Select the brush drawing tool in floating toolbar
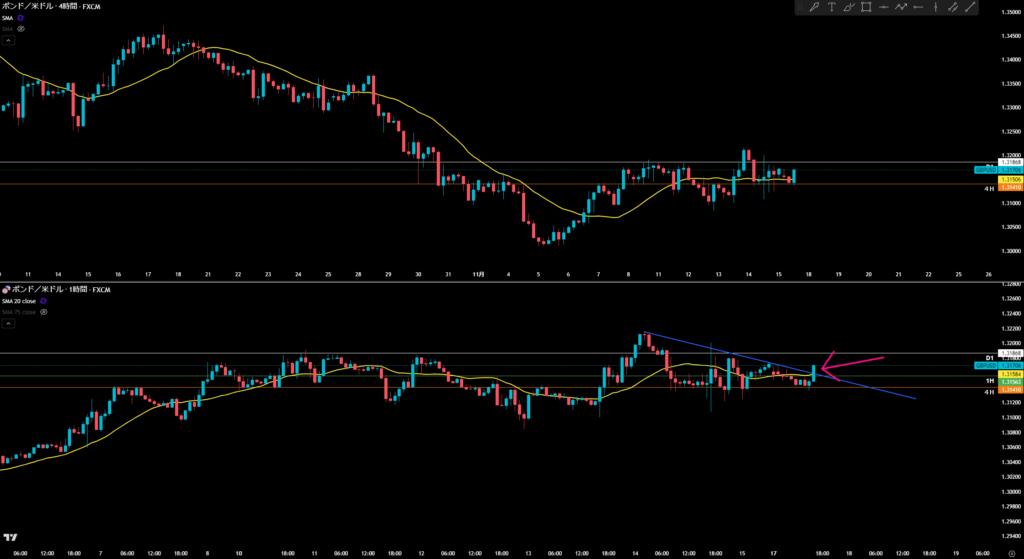 tap(815, 8)
